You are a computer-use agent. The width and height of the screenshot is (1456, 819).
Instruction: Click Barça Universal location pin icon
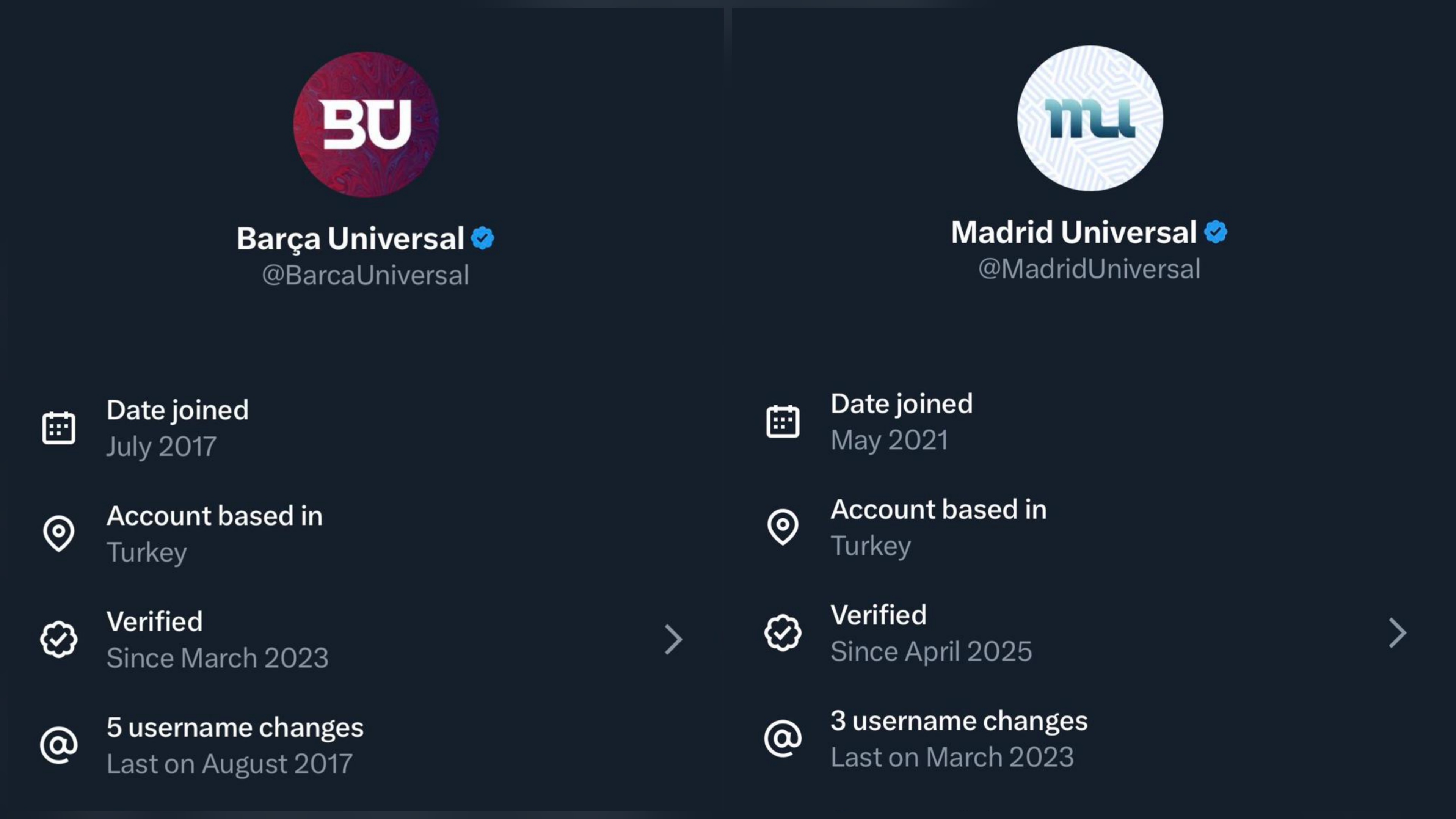(x=59, y=533)
